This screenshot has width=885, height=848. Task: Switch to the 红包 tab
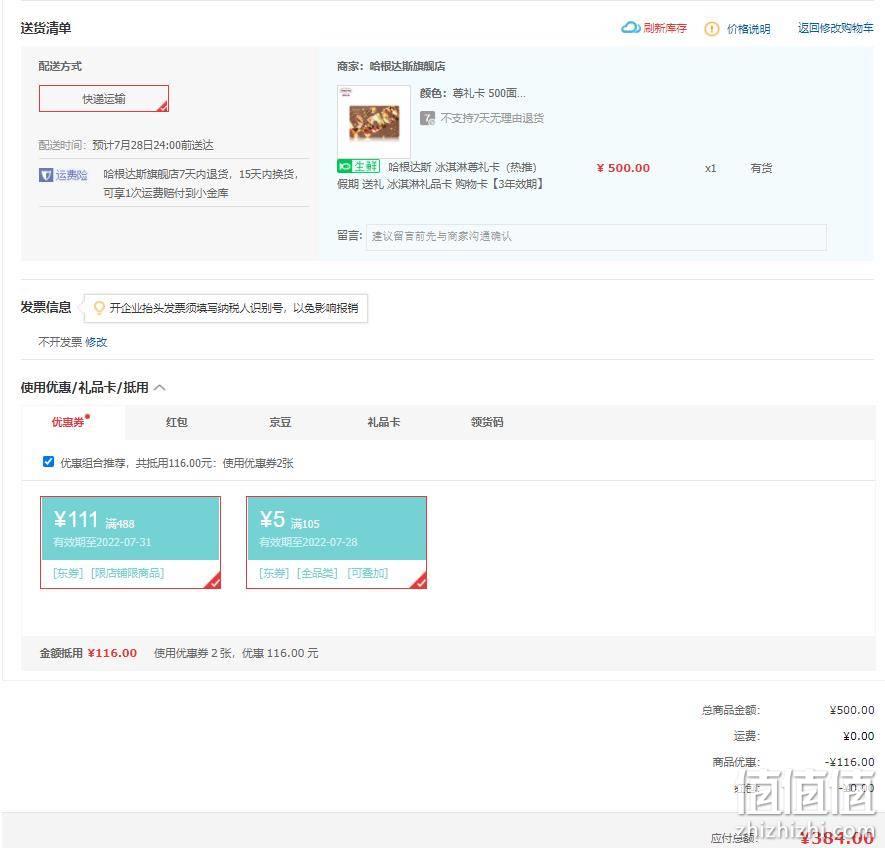click(x=177, y=422)
